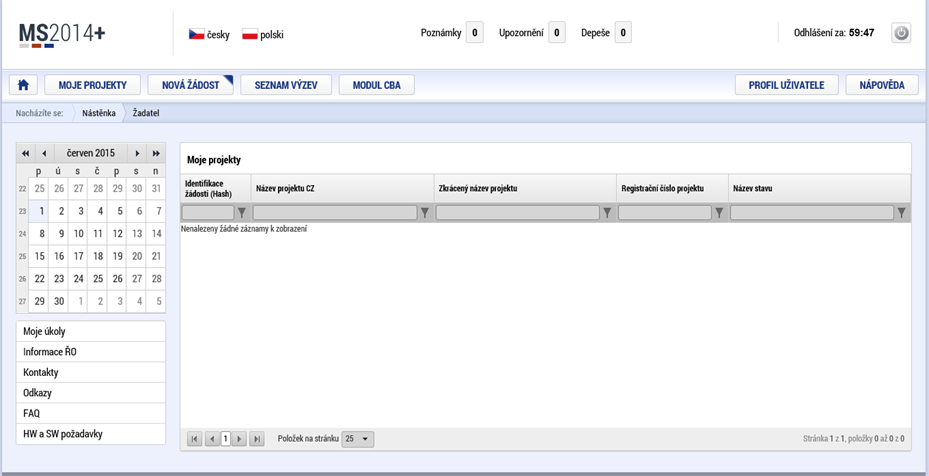Open HW a SW požadavky link

click(91, 434)
